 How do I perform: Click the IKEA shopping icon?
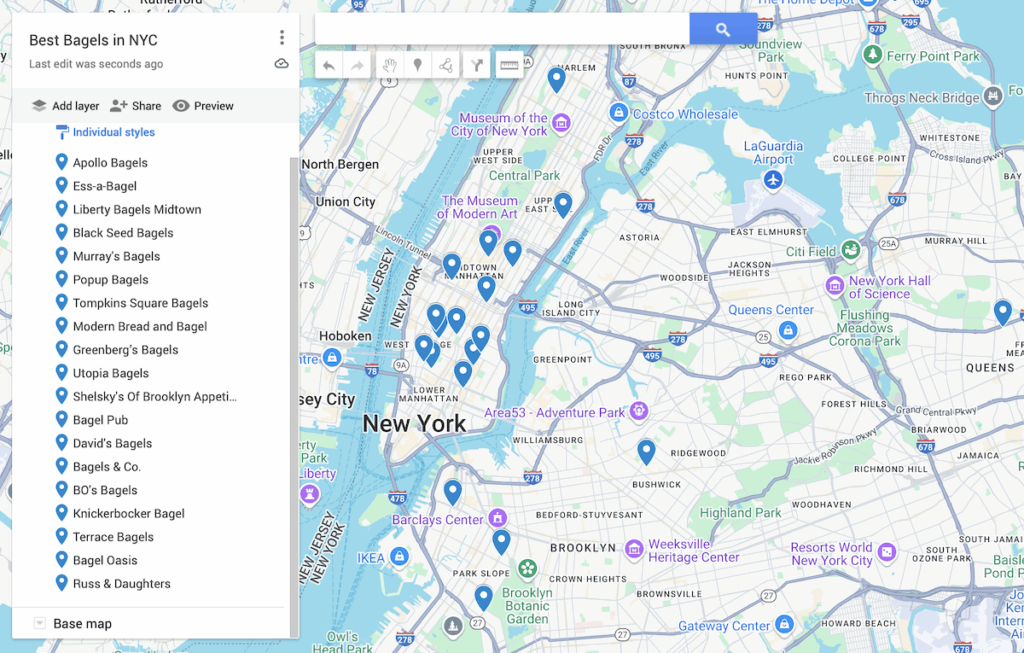click(x=399, y=556)
